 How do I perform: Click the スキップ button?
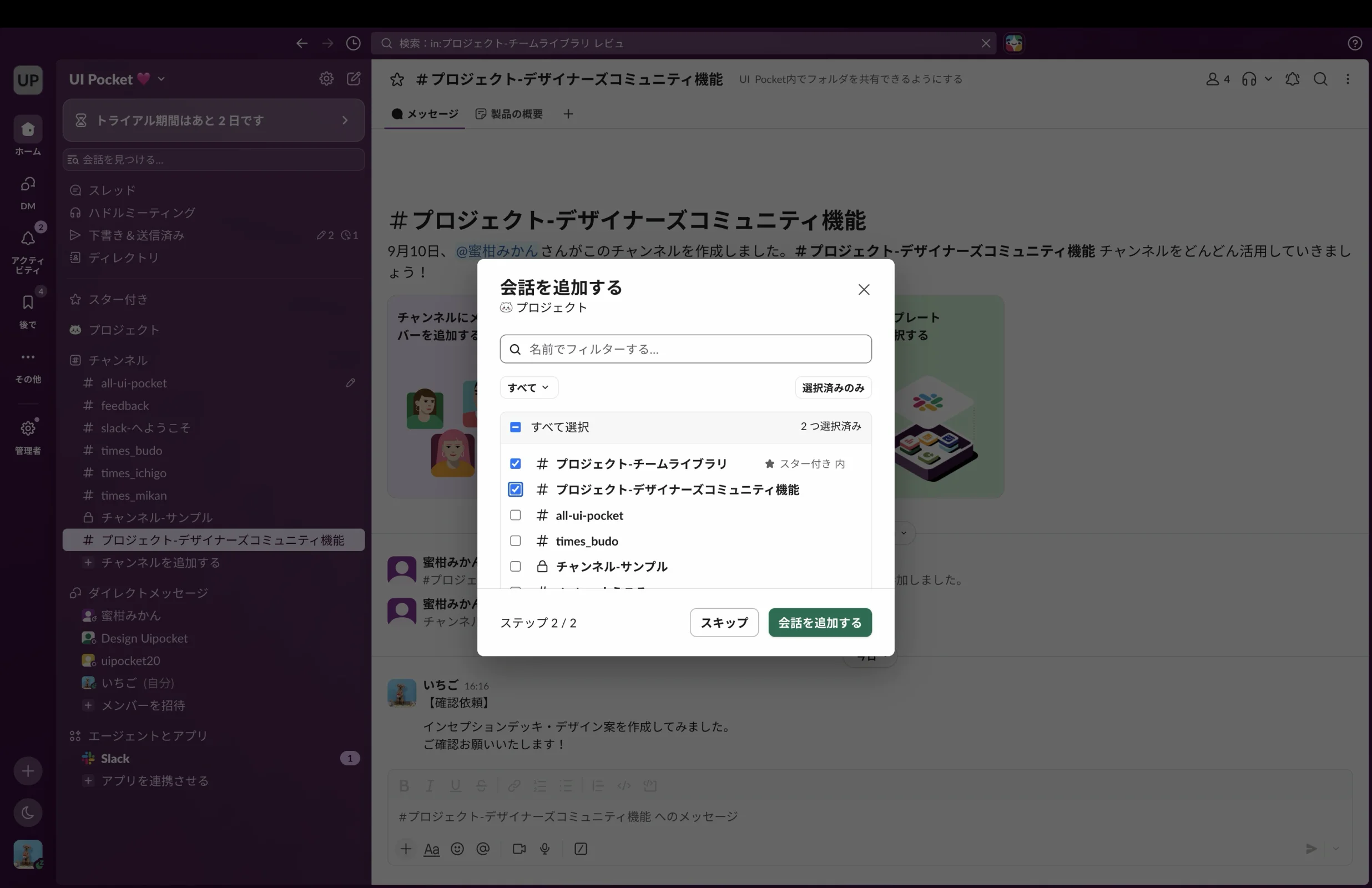[x=724, y=623]
